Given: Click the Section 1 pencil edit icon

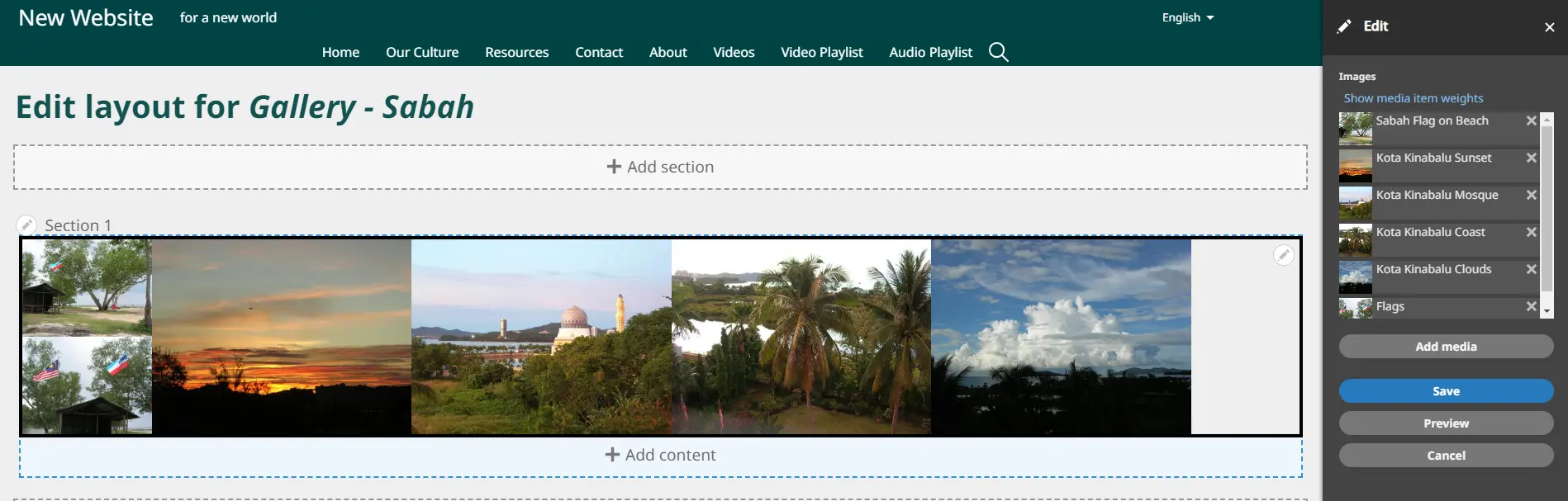Looking at the screenshot, I should (26, 225).
